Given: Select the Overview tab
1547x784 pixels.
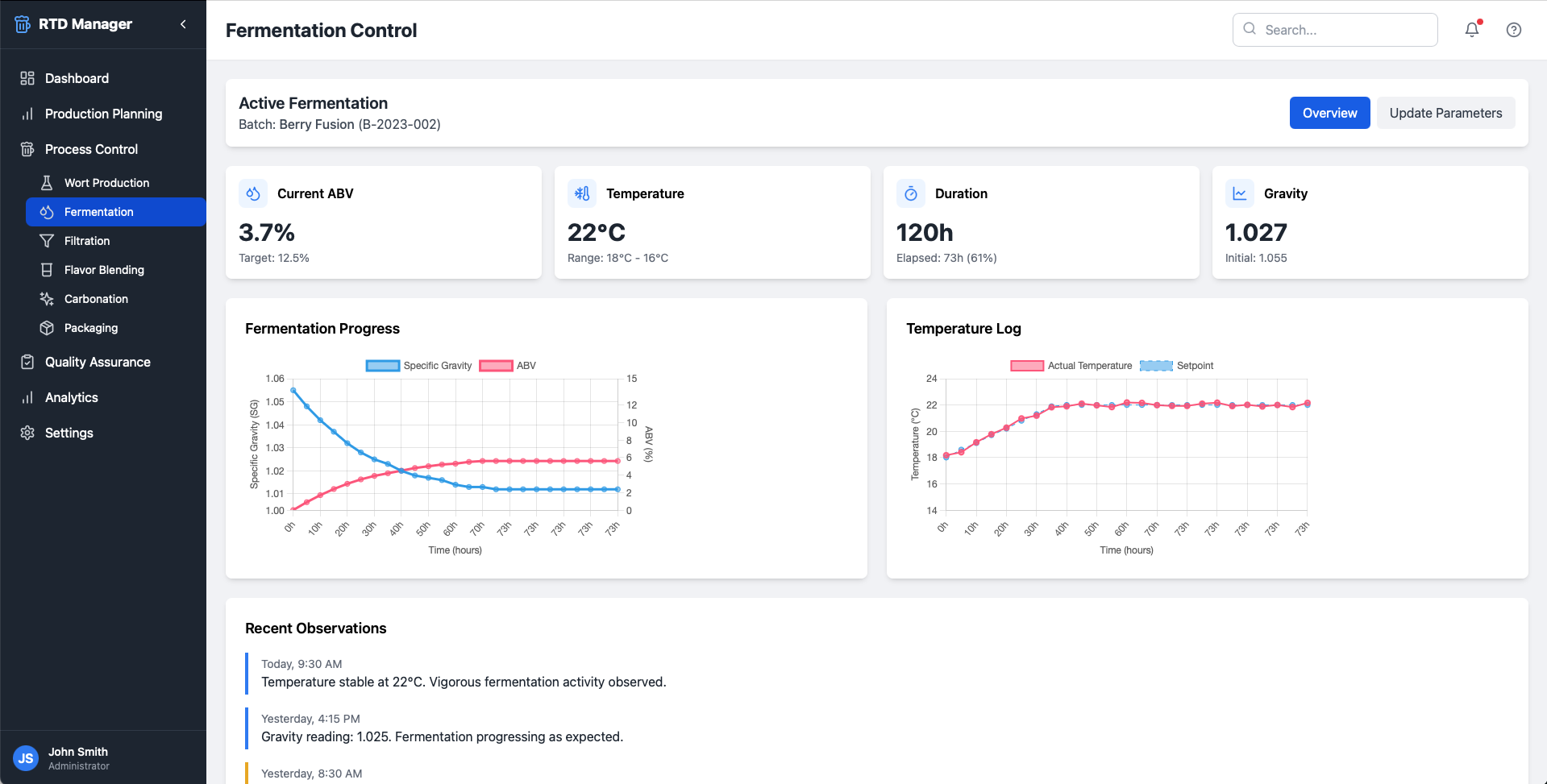Looking at the screenshot, I should coord(1329,113).
